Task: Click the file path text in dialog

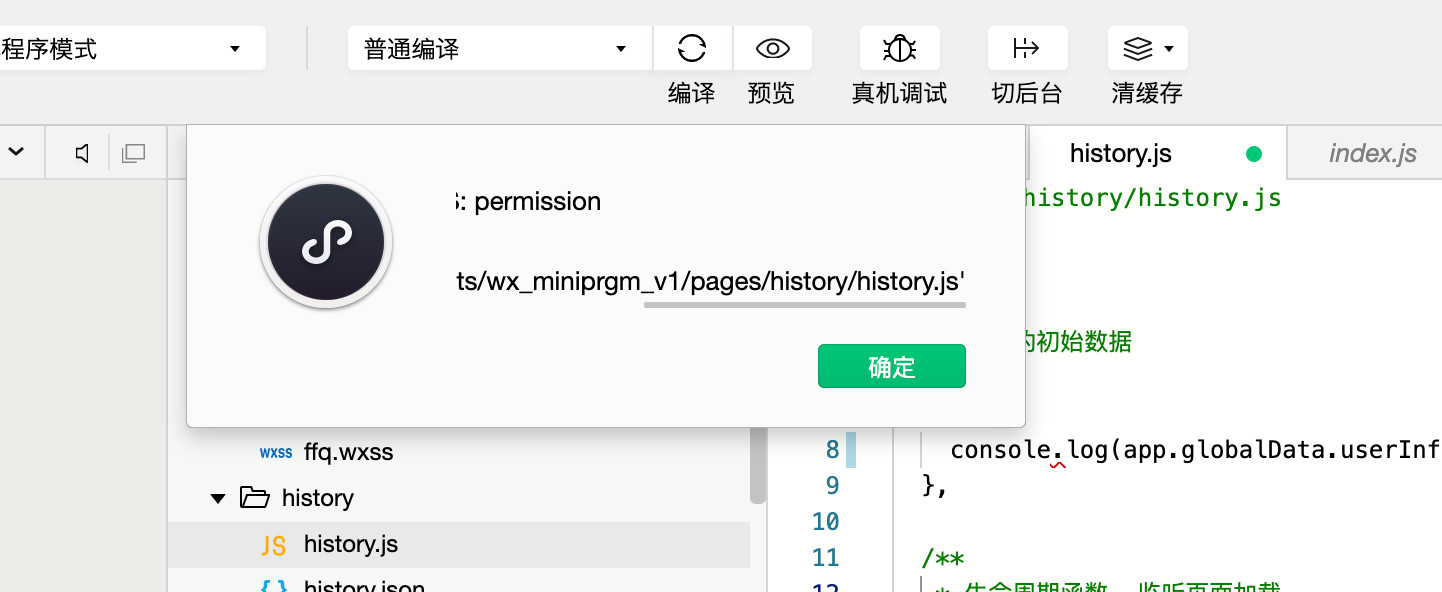Action: [x=709, y=282]
